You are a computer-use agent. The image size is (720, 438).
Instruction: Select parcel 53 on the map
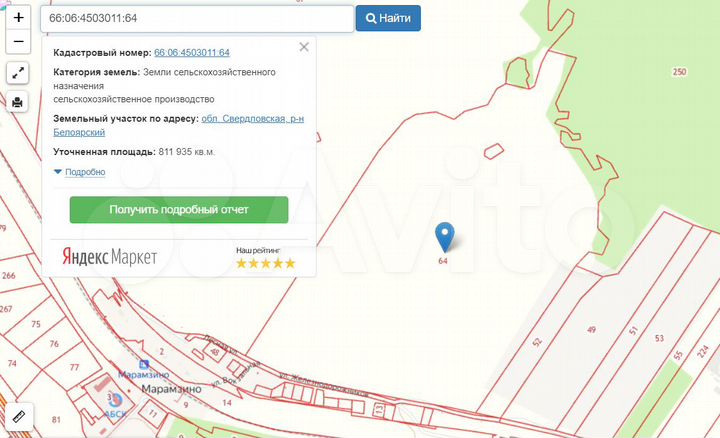click(659, 338)
